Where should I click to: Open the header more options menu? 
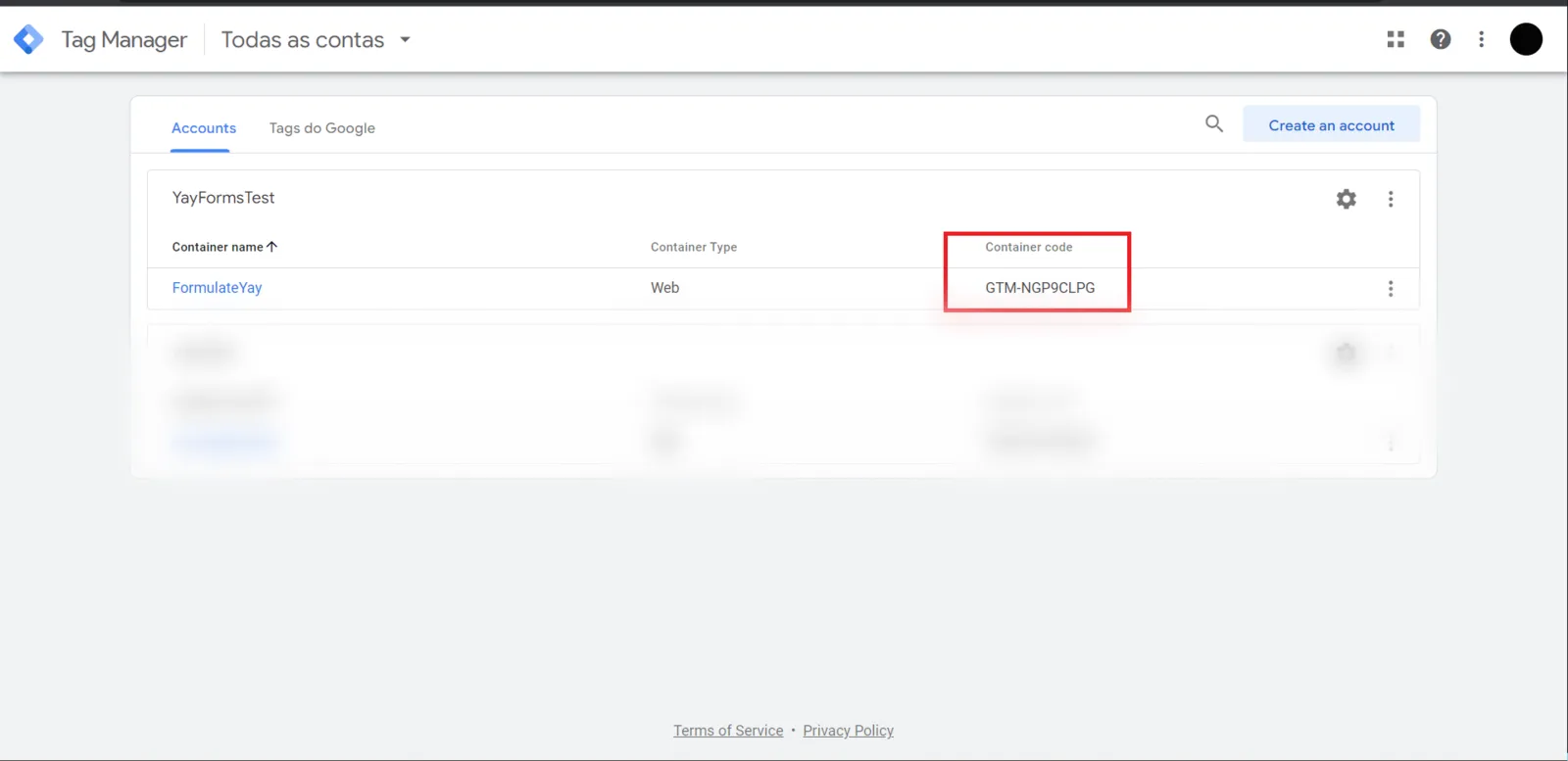tap(1481, 39)
